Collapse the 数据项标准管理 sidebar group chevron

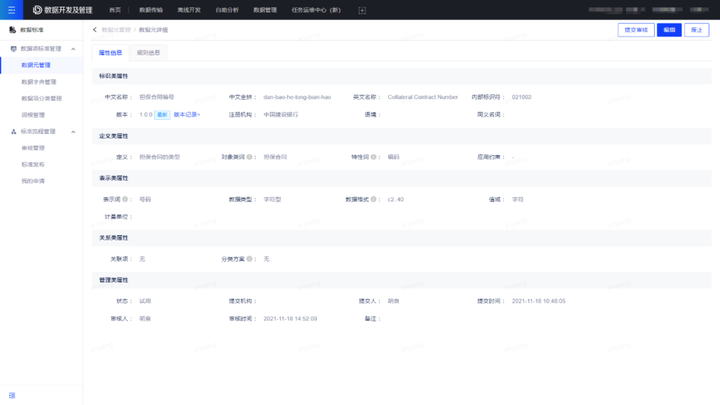[x=73, y=49]
